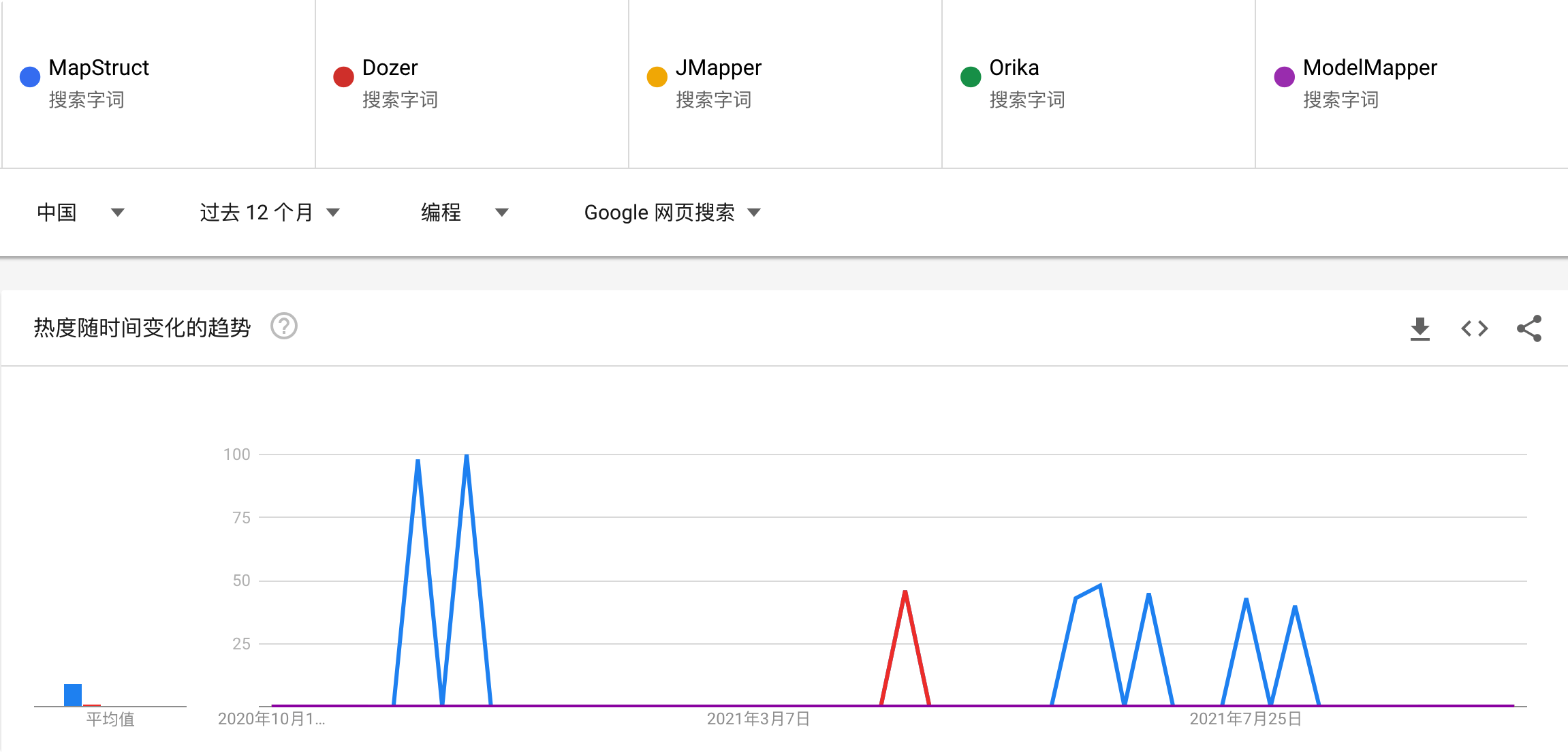The image size is (1568, 755).
Task: Download the trend chart data as CSV
Action: 1420,328
